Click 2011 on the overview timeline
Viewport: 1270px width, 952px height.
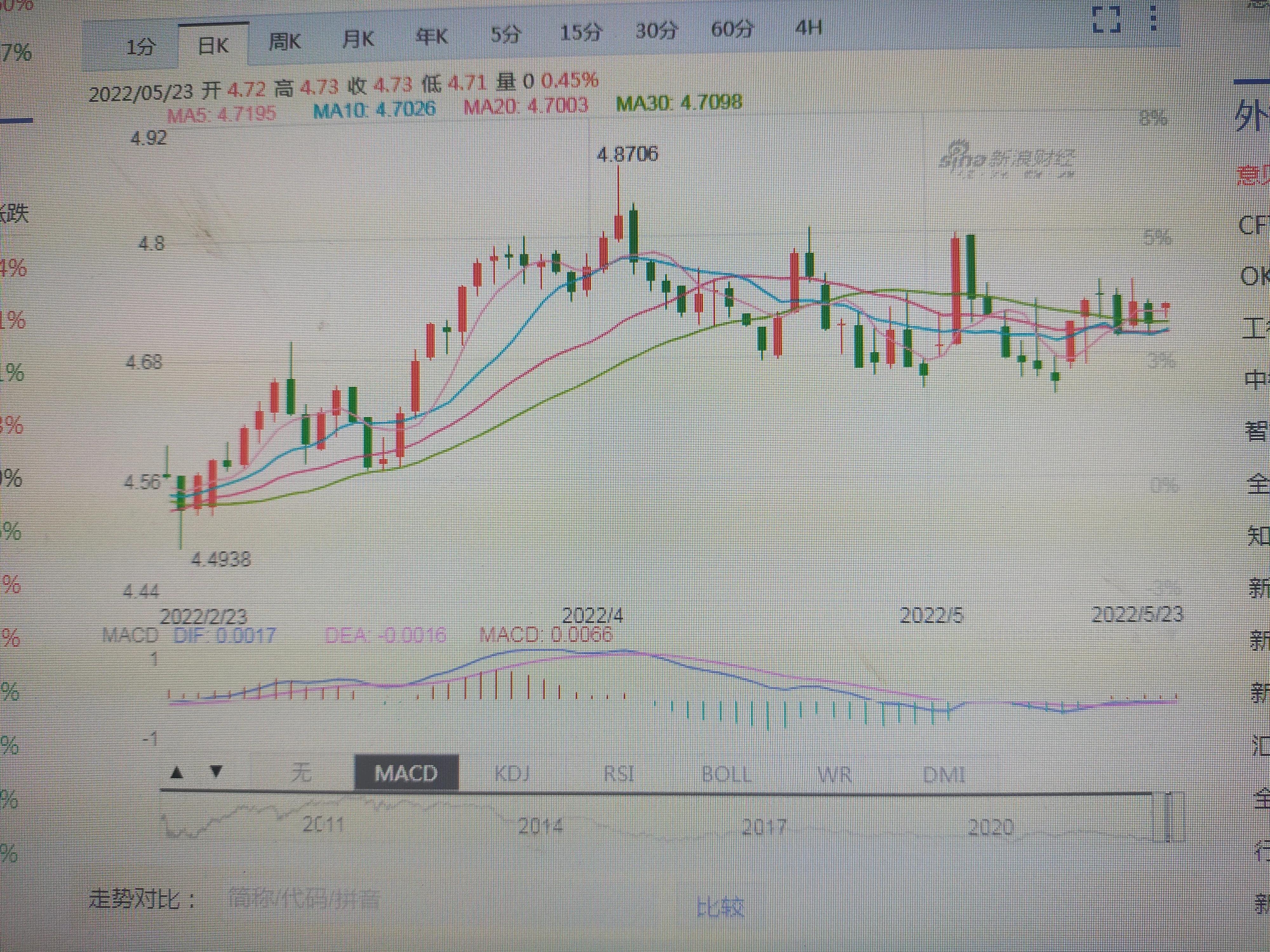point(323,825)
